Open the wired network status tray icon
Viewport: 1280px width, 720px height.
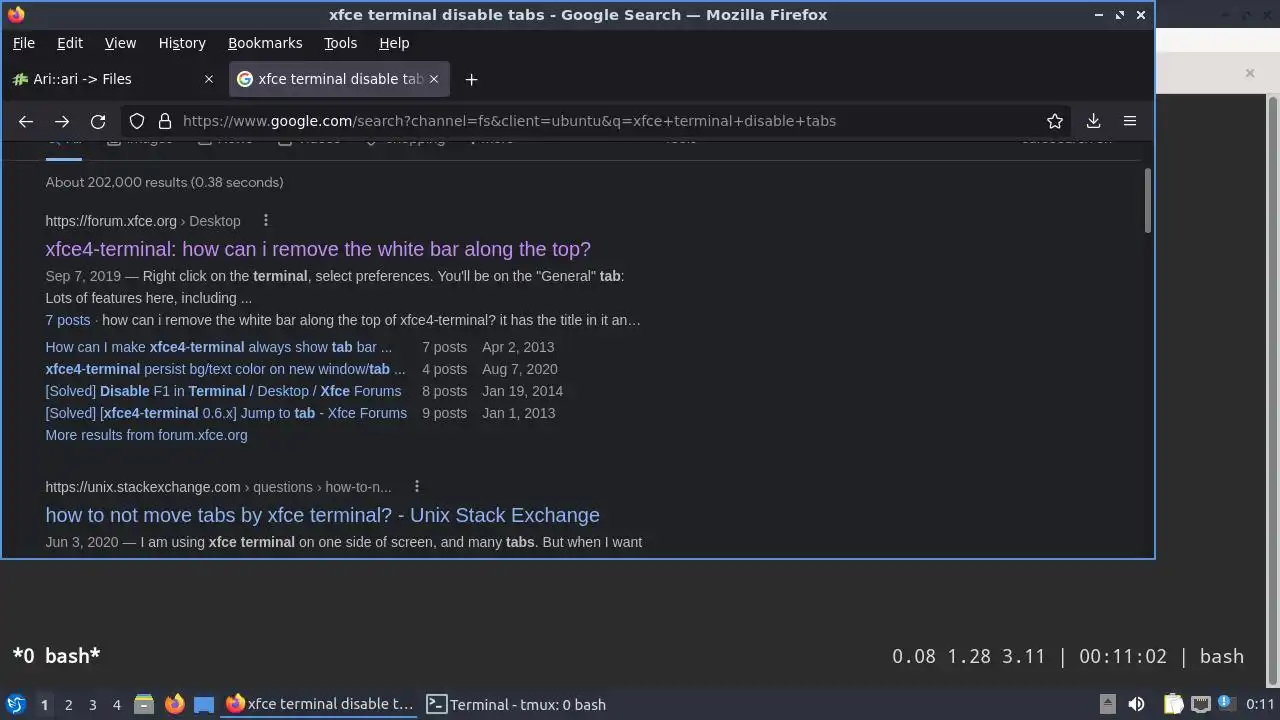click(x=1201, y=704)
